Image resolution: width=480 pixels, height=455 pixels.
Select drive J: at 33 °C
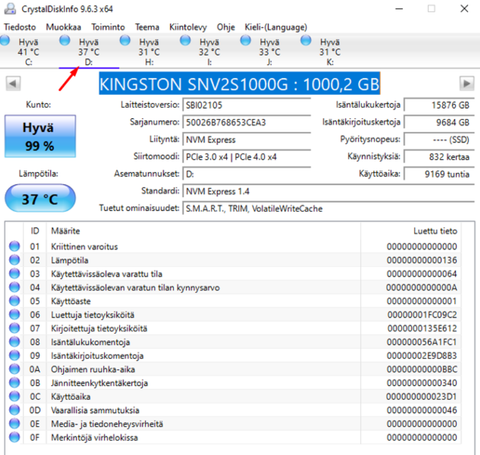270,52
